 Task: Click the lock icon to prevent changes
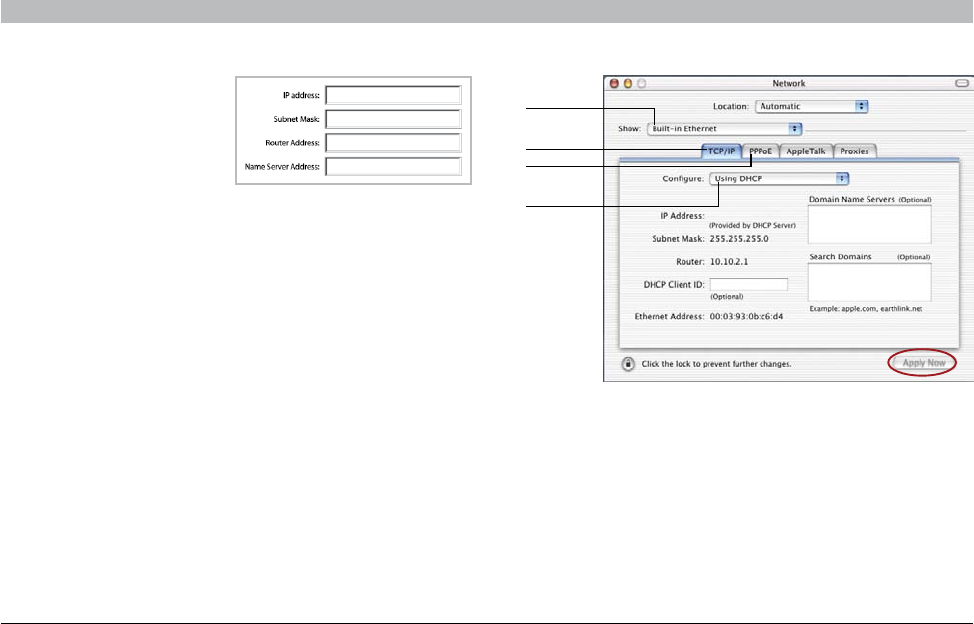pos(628,364)
